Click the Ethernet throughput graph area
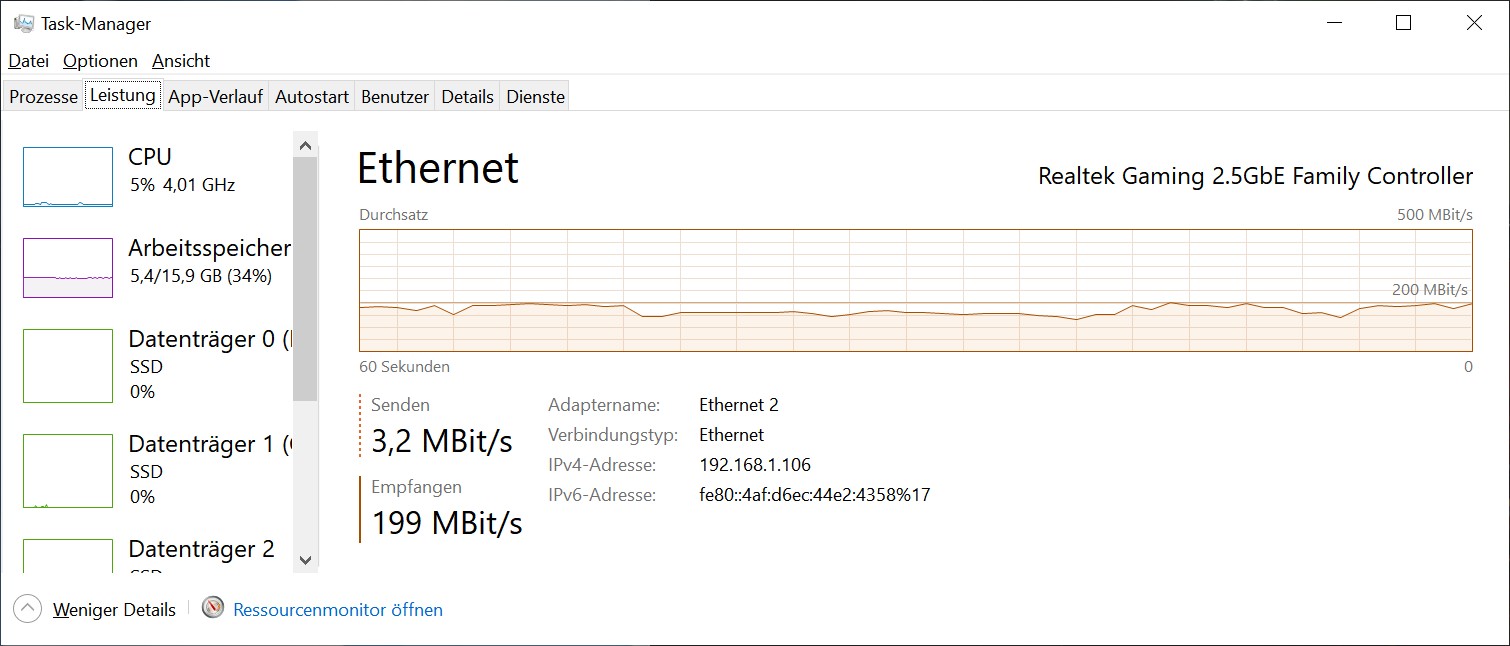 tap(916, 290)
